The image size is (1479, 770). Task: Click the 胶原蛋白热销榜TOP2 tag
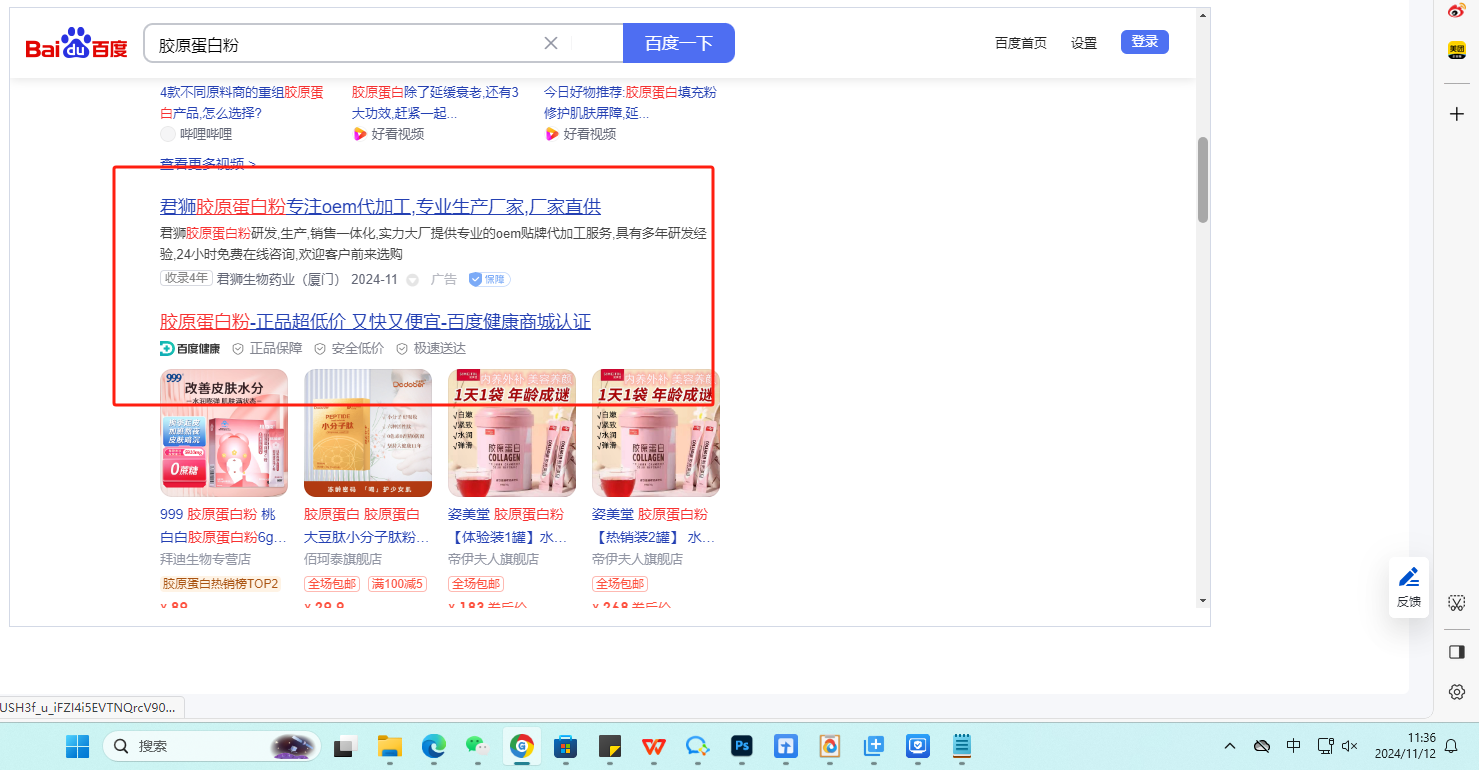[221, 584]
